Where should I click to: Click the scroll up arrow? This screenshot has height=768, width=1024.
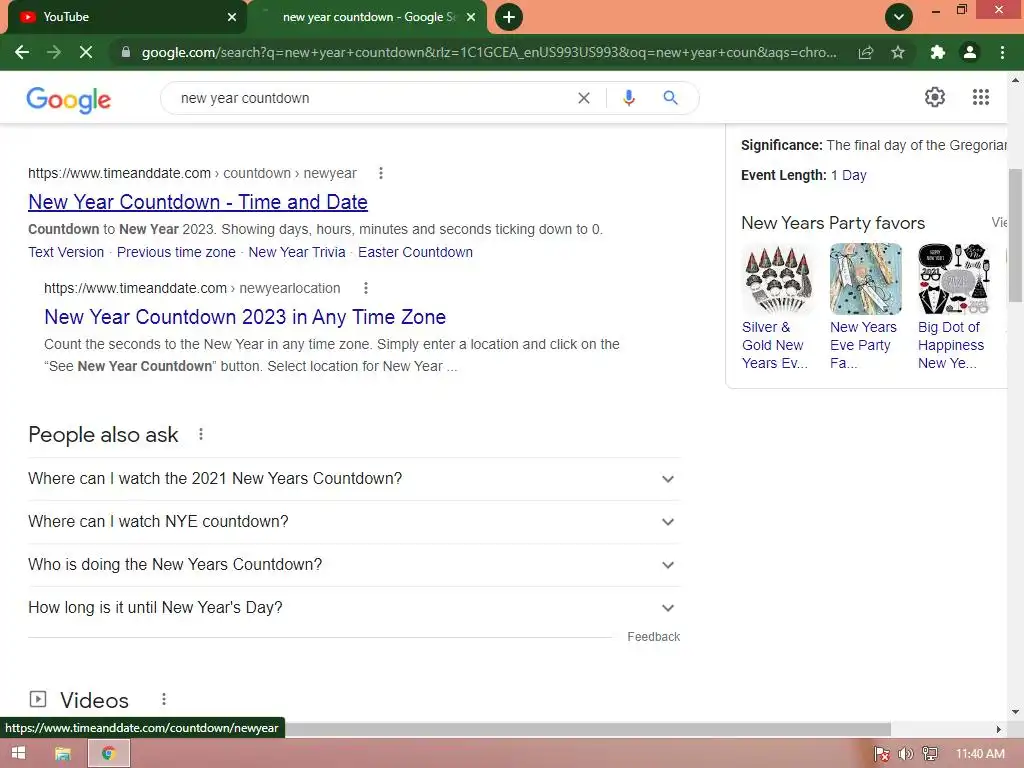[x=1016, y=81]
